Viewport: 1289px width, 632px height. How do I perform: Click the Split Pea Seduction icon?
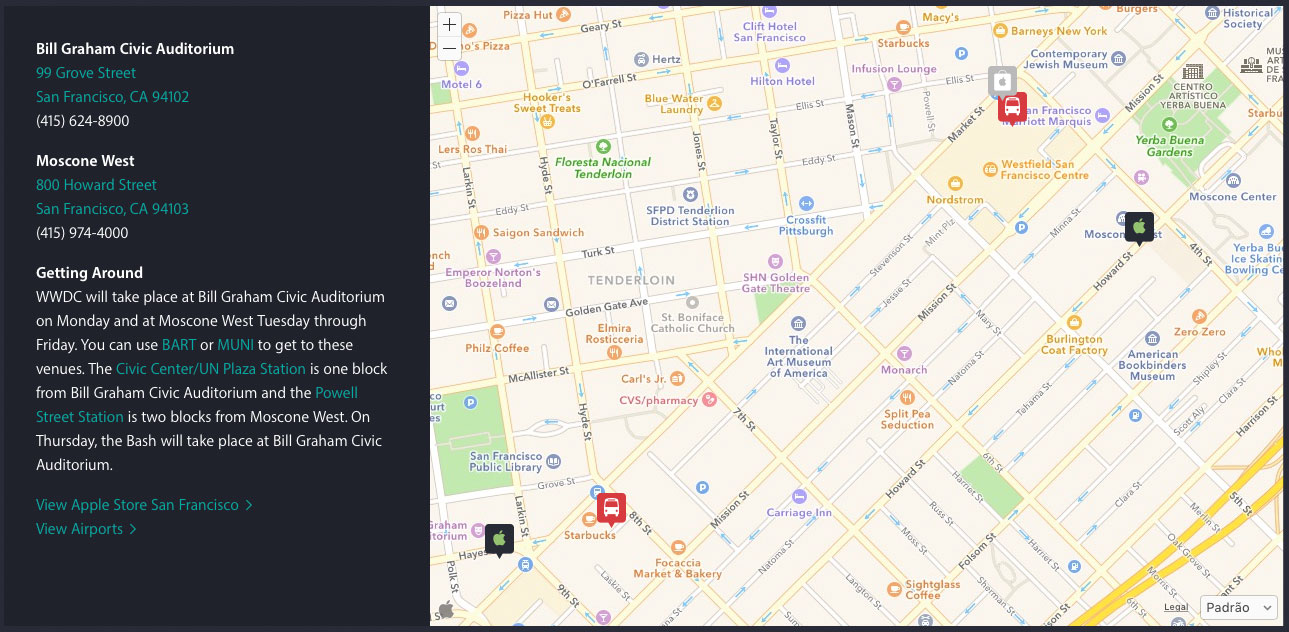tap(907, 398)
